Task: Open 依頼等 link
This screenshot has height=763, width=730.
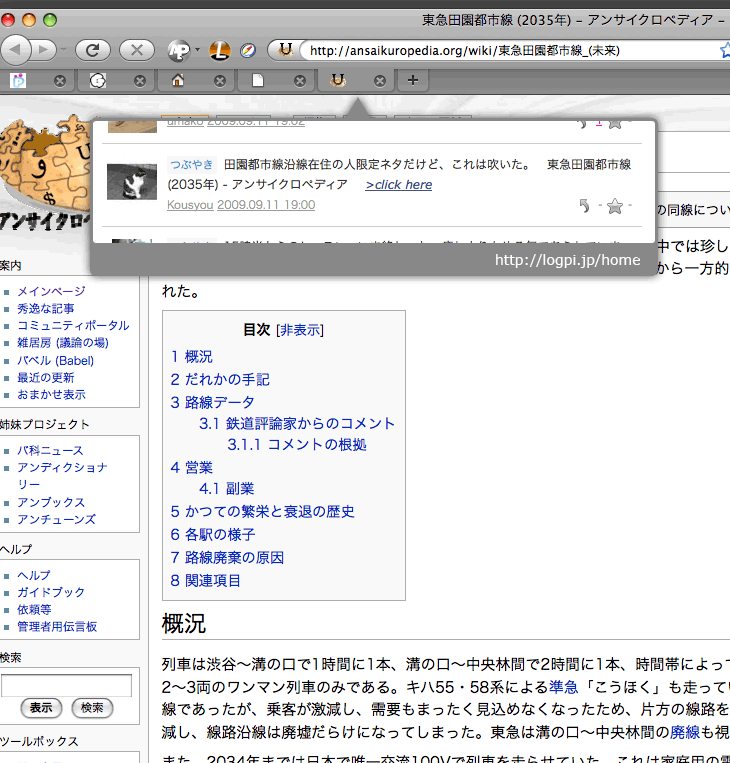Action: click(35, 610)
